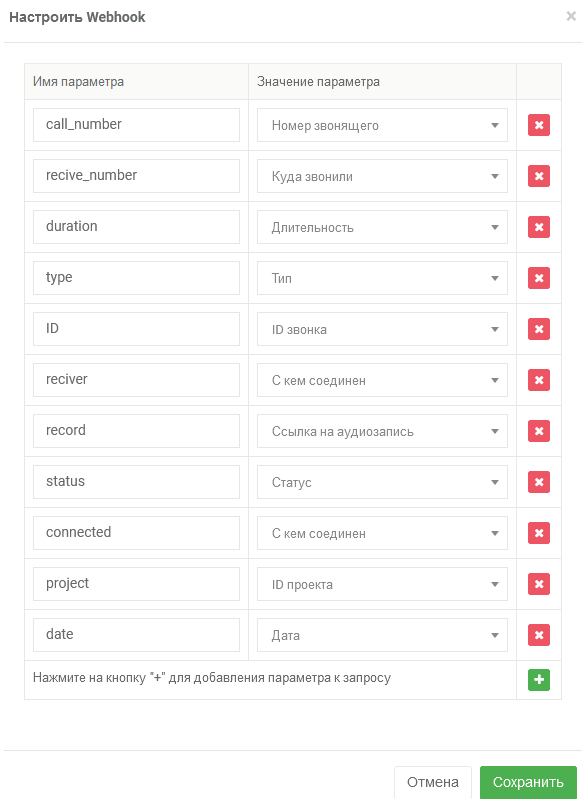Remove the project parameter row
The width and height of the screenshot is (582, 799).
[539, 584]
